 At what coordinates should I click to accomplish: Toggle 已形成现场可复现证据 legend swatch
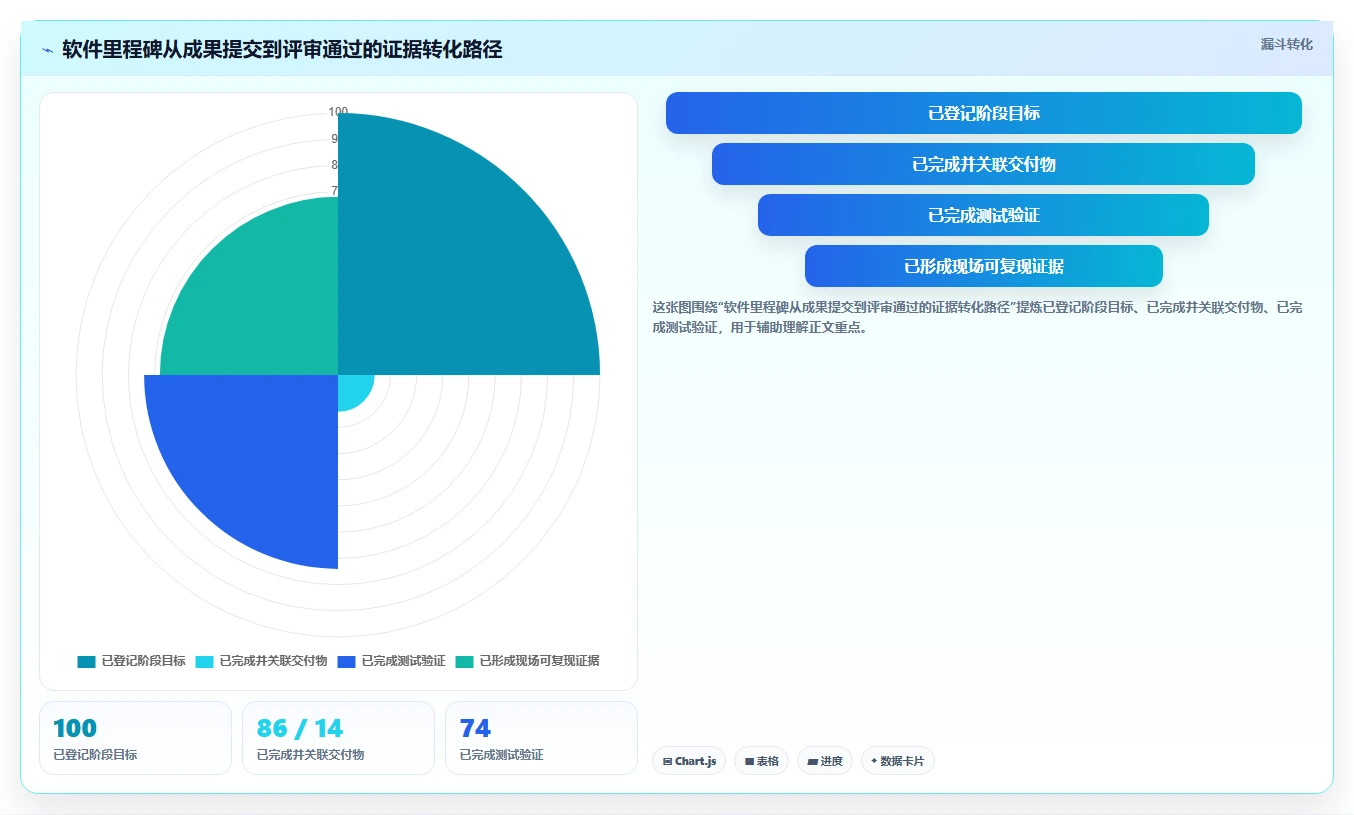tap(465, 661)
